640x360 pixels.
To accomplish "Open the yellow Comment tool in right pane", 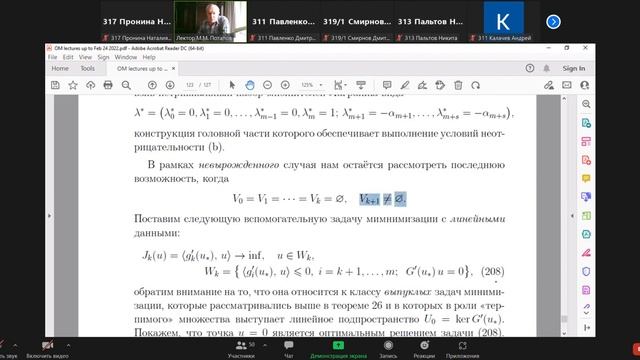I will click(586, 178).
